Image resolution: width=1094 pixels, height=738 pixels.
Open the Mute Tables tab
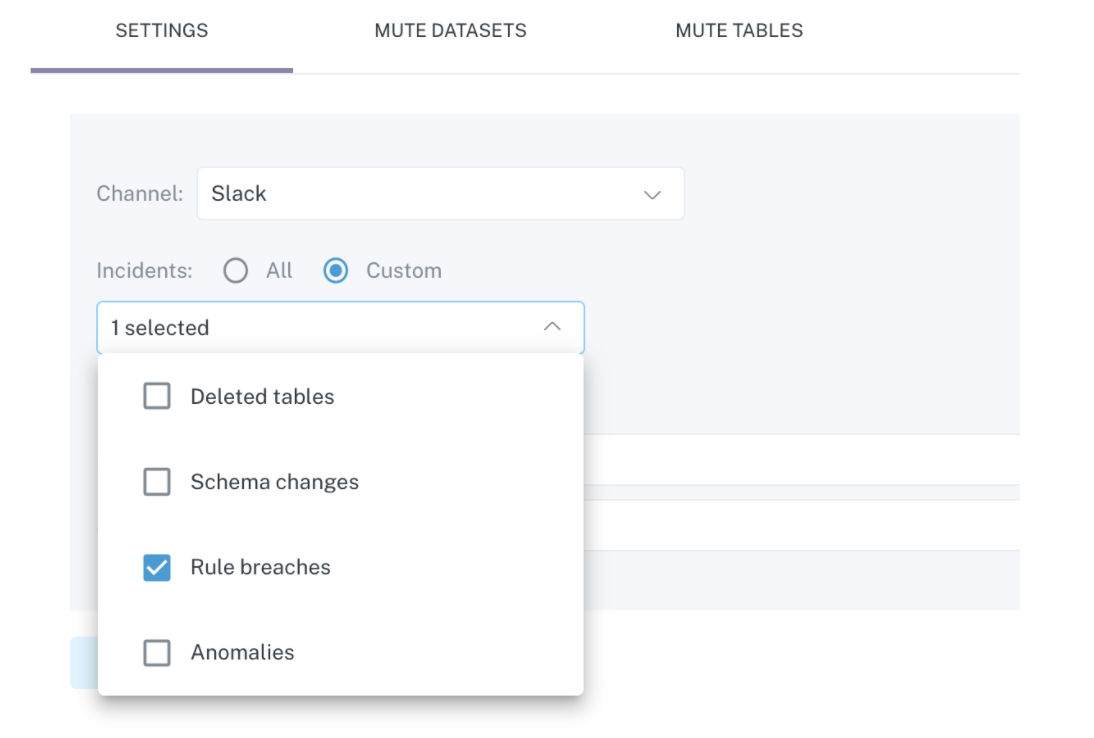pos(739,31)
